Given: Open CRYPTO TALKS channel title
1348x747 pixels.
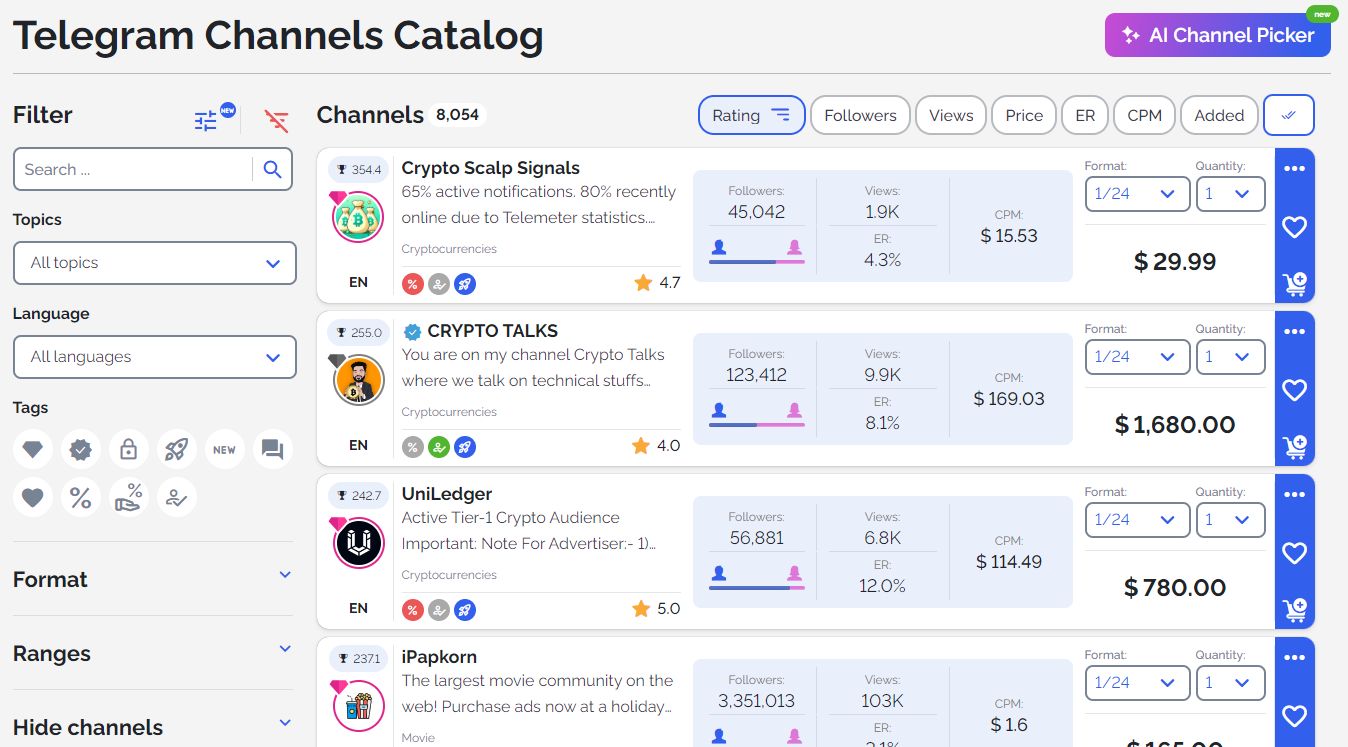Looking at the screenshot, I should [x=492, y=331].
